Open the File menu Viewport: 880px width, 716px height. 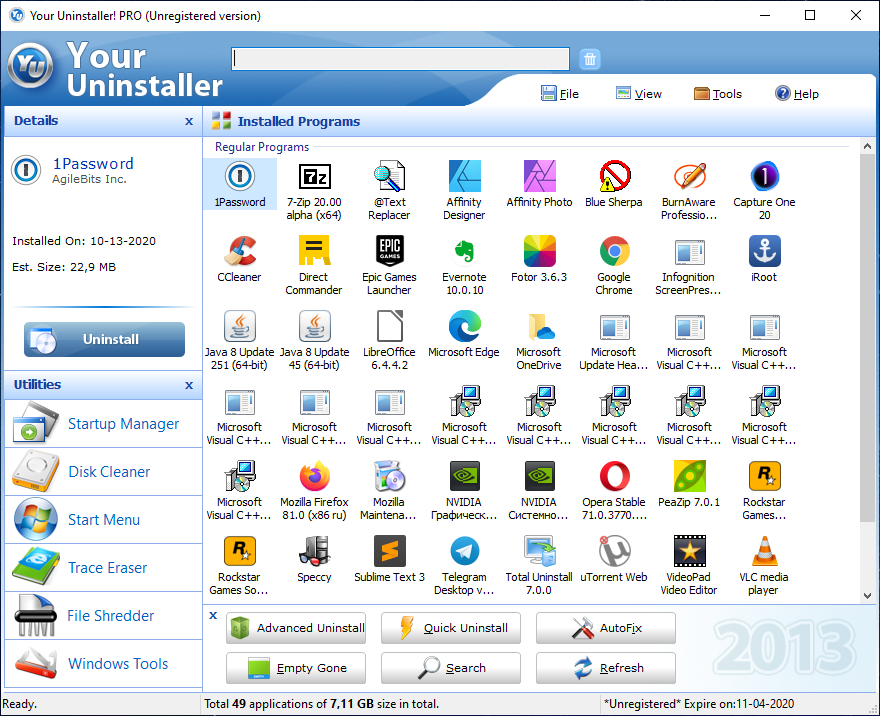[x=560, y=94]
